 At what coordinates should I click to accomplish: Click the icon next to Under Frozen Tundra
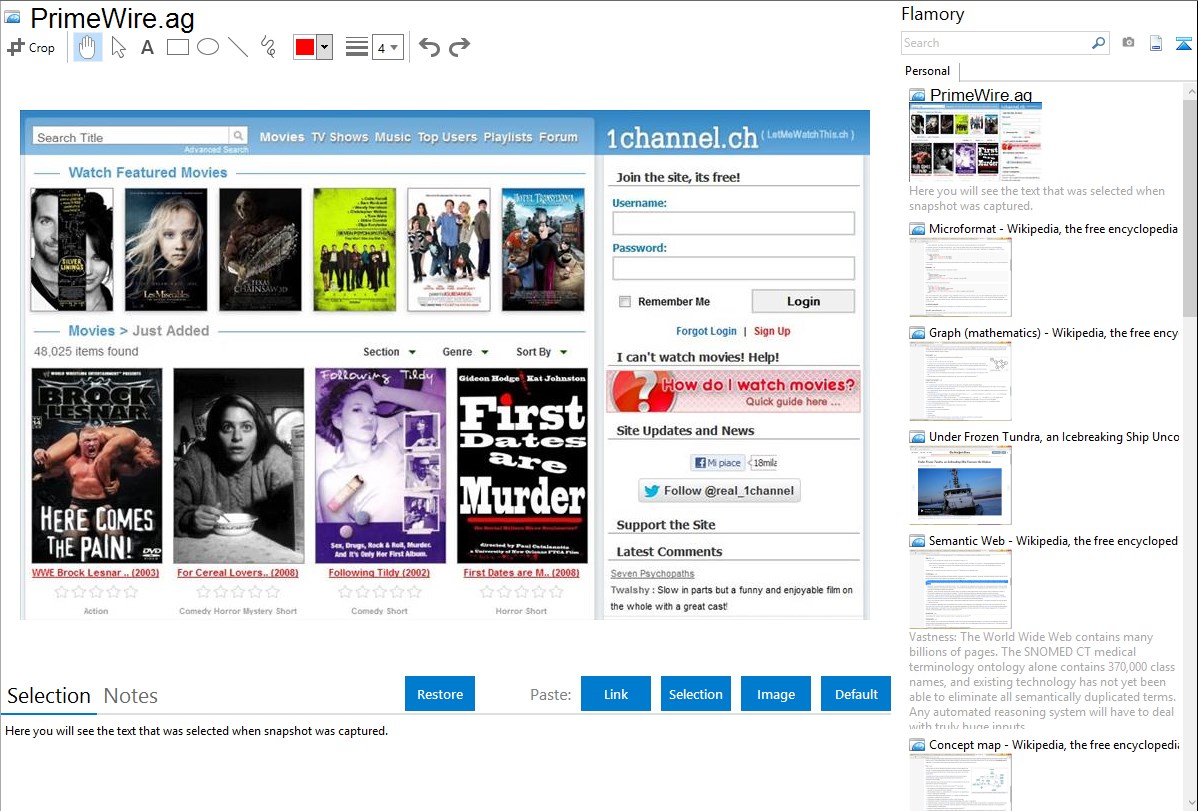(x=917, y=437)
